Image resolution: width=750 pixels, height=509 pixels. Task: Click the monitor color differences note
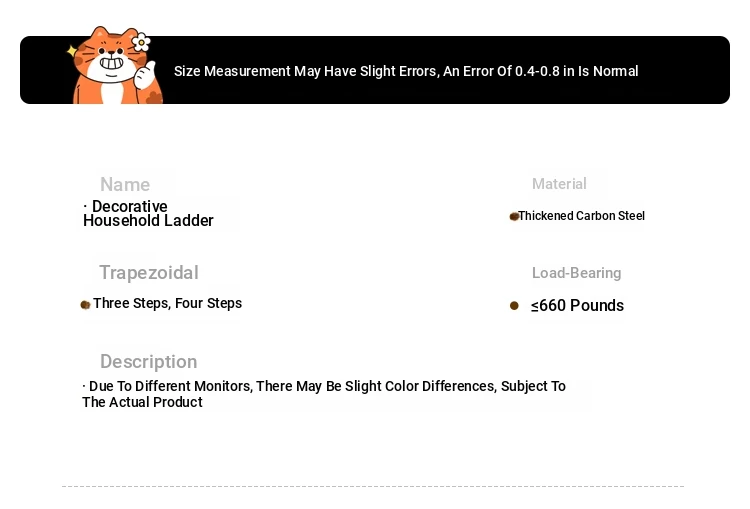click(324, 394)
